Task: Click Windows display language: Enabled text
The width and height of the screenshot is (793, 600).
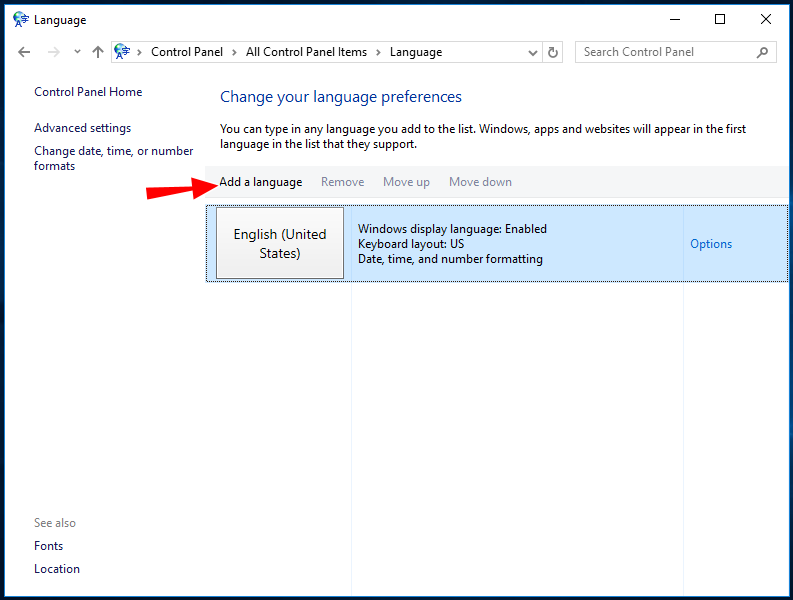Action: (x=452, y=229)
